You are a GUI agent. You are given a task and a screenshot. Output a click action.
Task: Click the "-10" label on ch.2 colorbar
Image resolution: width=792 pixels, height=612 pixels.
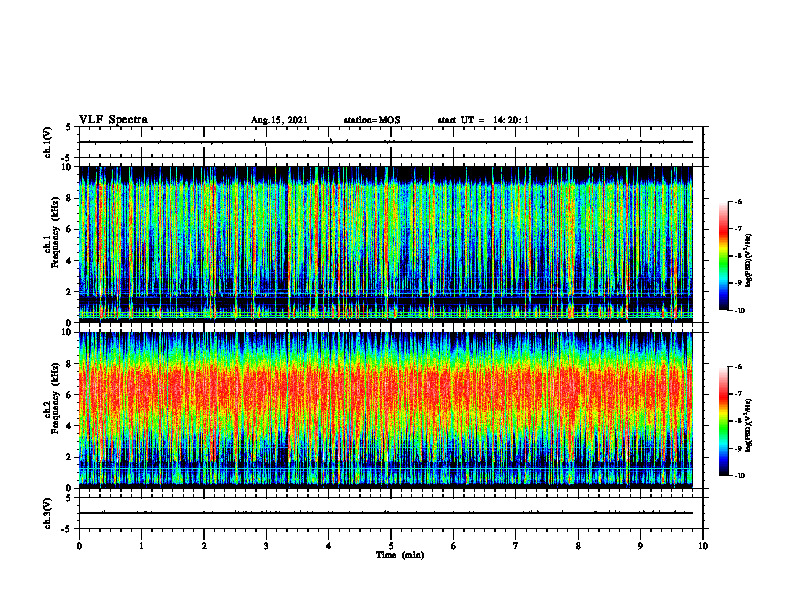(739, 476)
